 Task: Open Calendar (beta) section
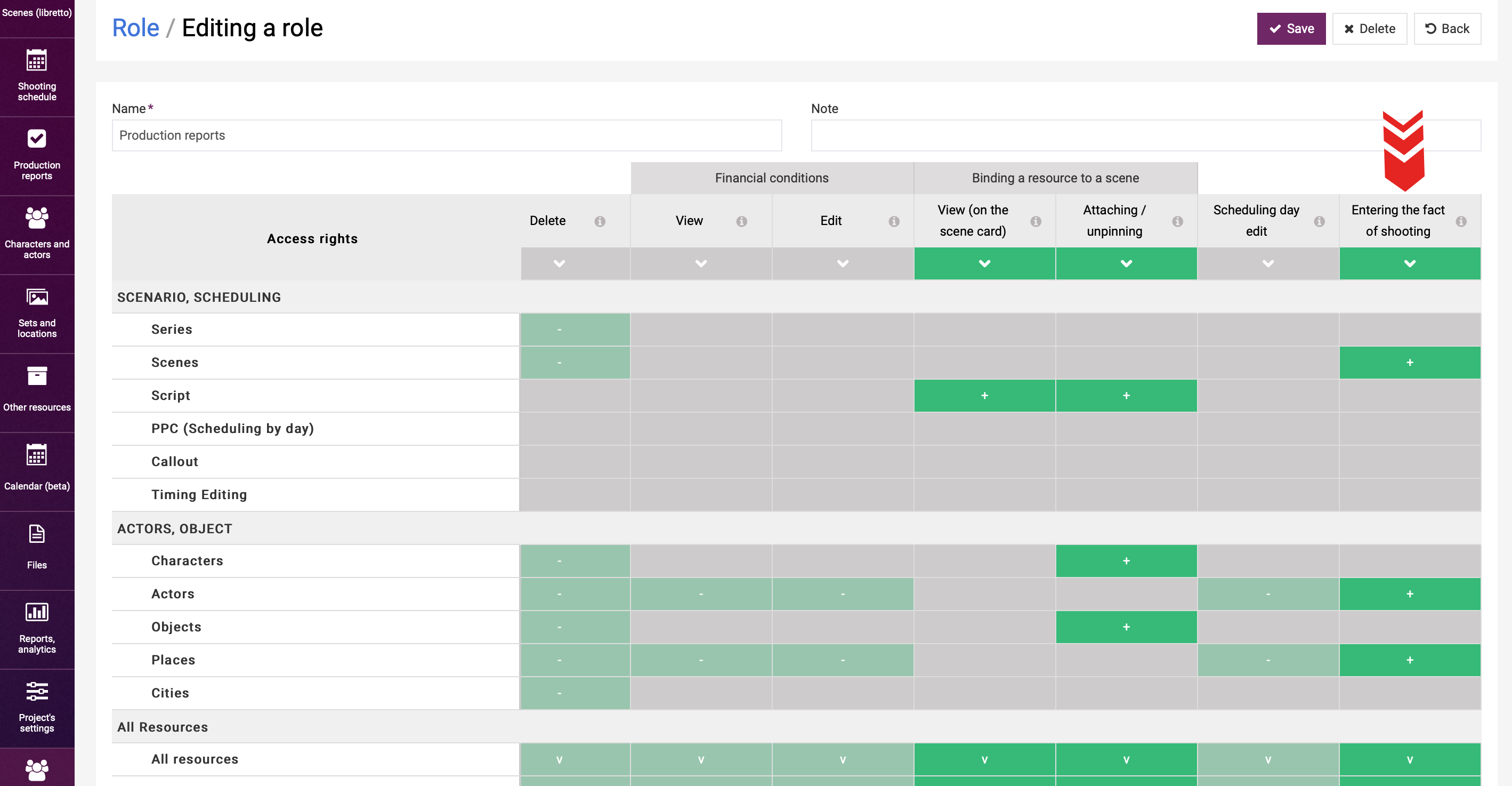point(37,471)
